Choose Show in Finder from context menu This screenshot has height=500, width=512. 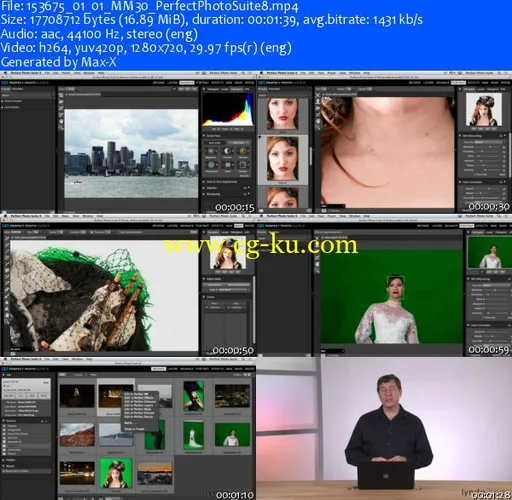click(x=134, y=429)
